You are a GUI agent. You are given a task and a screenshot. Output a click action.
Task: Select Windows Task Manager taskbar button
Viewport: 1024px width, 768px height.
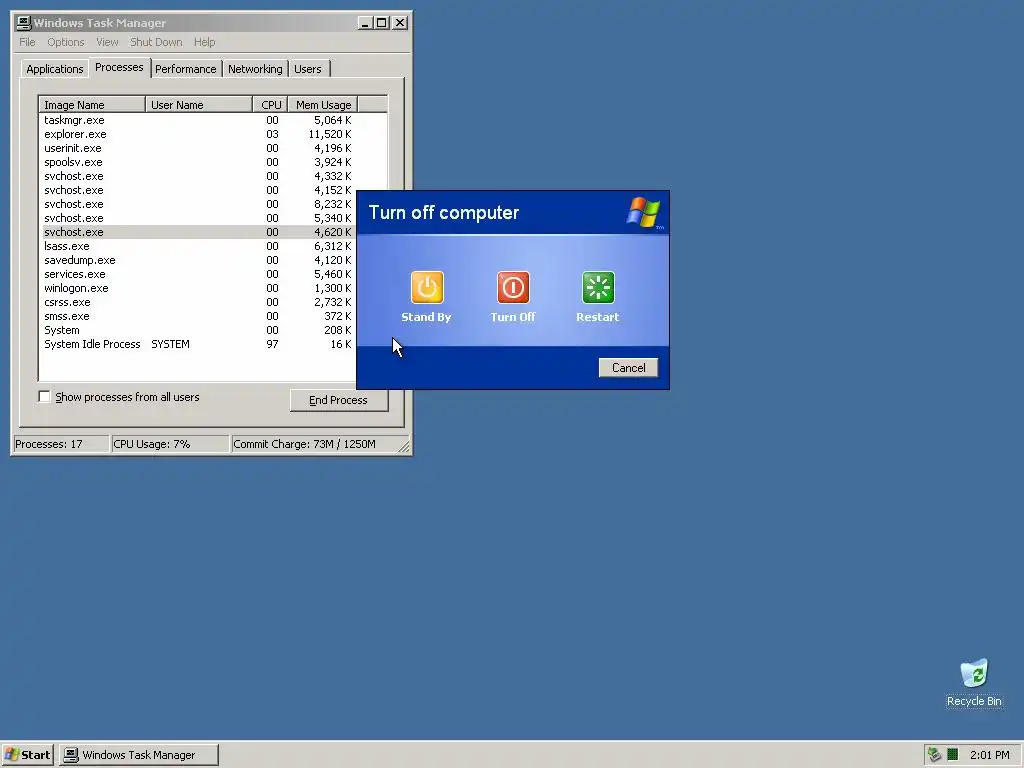(x=138, y=755)
